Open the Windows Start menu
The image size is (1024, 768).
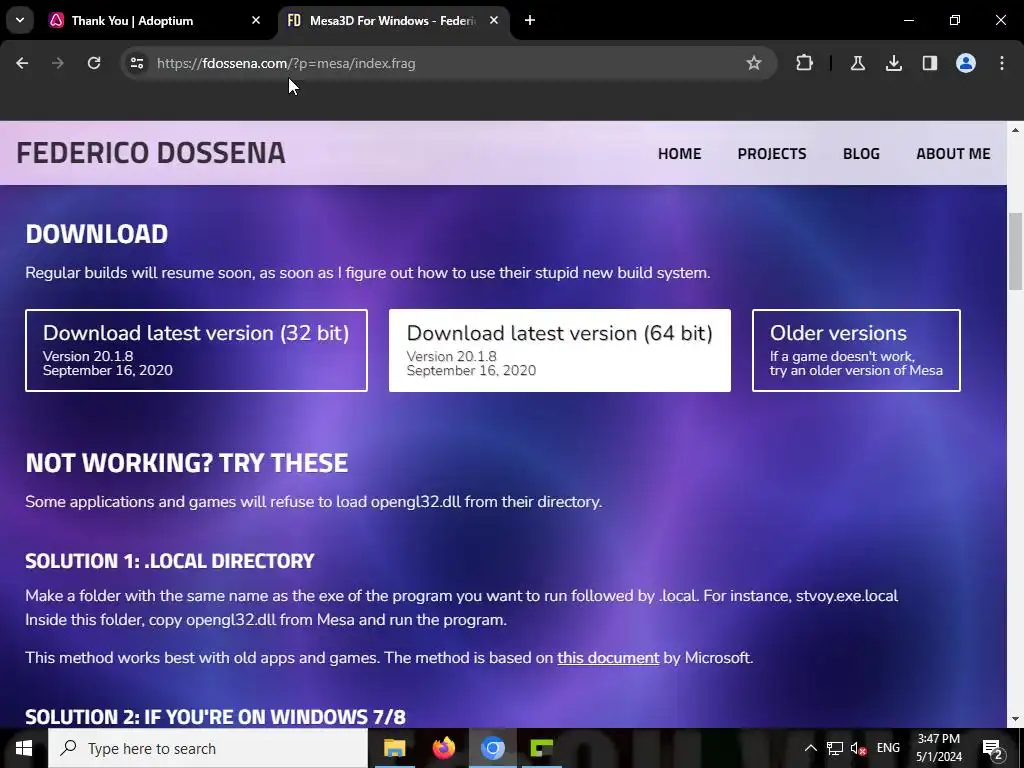tap(24, 748)
